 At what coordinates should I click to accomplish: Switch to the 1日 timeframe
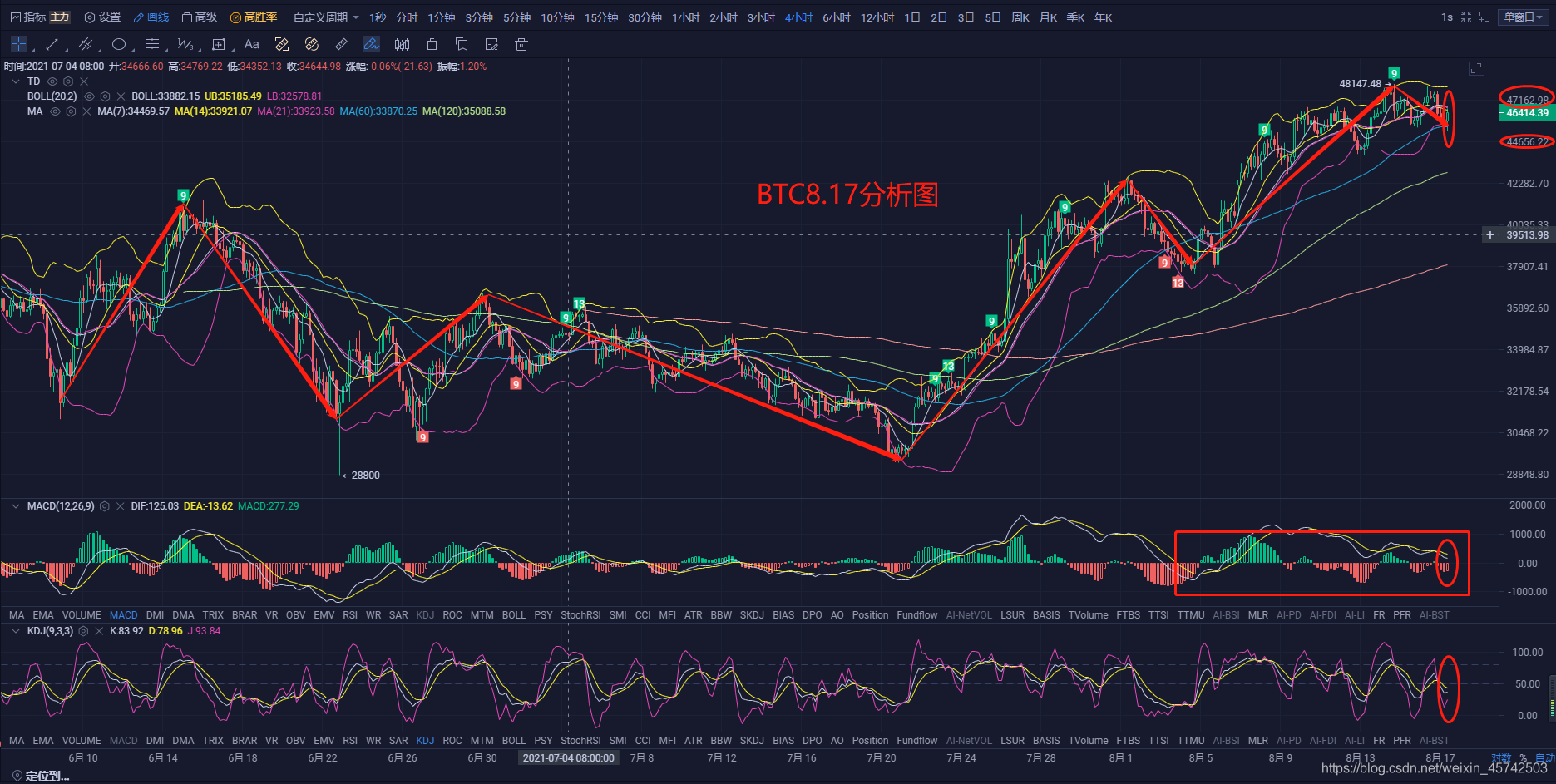pos(912,17)
